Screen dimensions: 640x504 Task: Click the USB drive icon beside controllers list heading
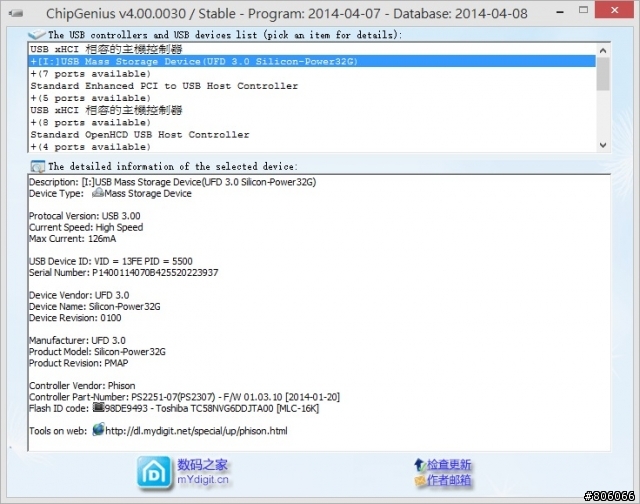pyautogui.click(x=37, y=34)
